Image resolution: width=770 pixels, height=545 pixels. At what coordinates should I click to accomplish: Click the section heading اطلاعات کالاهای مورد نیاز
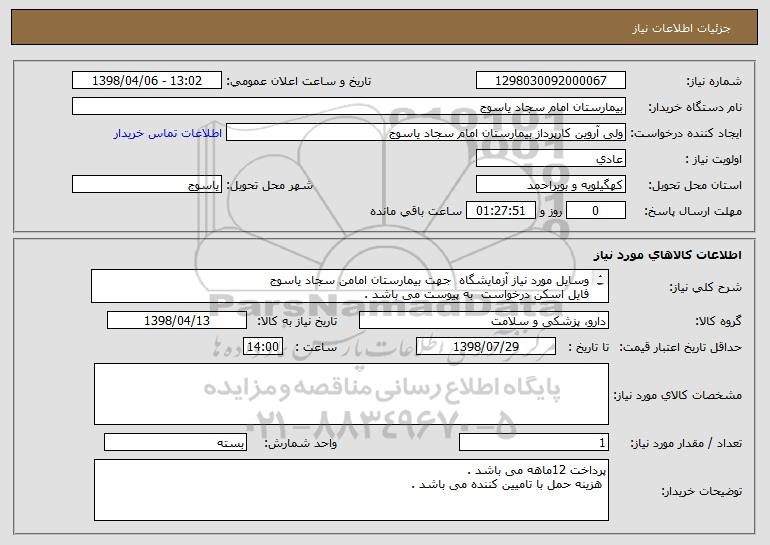click(x=668, y=255)
